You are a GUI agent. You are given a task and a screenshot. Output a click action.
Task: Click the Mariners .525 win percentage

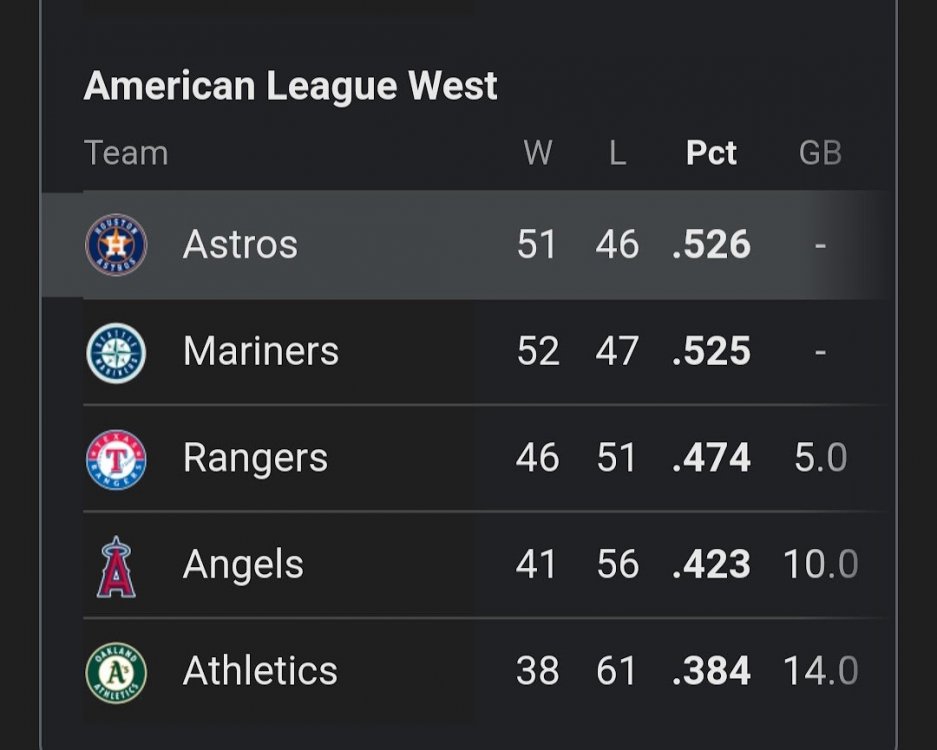(x=711, y=352)
